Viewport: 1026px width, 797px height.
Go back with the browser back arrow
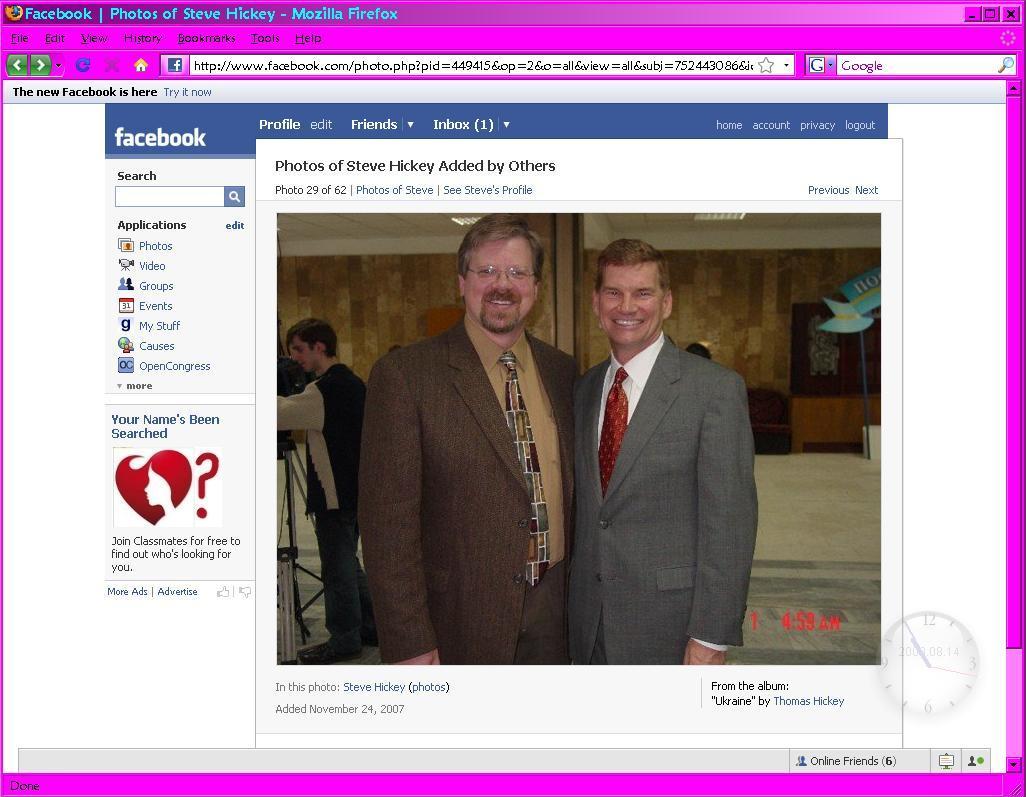click(x=18, y=65)
